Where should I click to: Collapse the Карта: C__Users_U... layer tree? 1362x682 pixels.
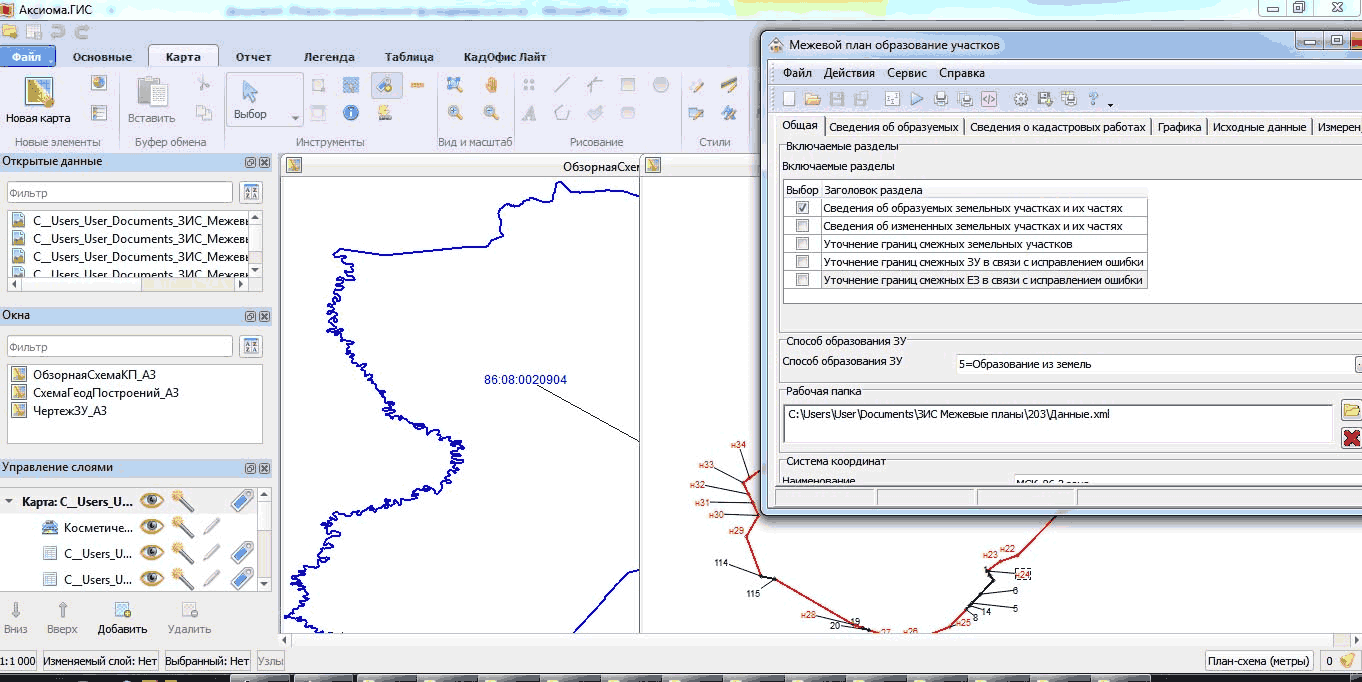tap(10, 502)
